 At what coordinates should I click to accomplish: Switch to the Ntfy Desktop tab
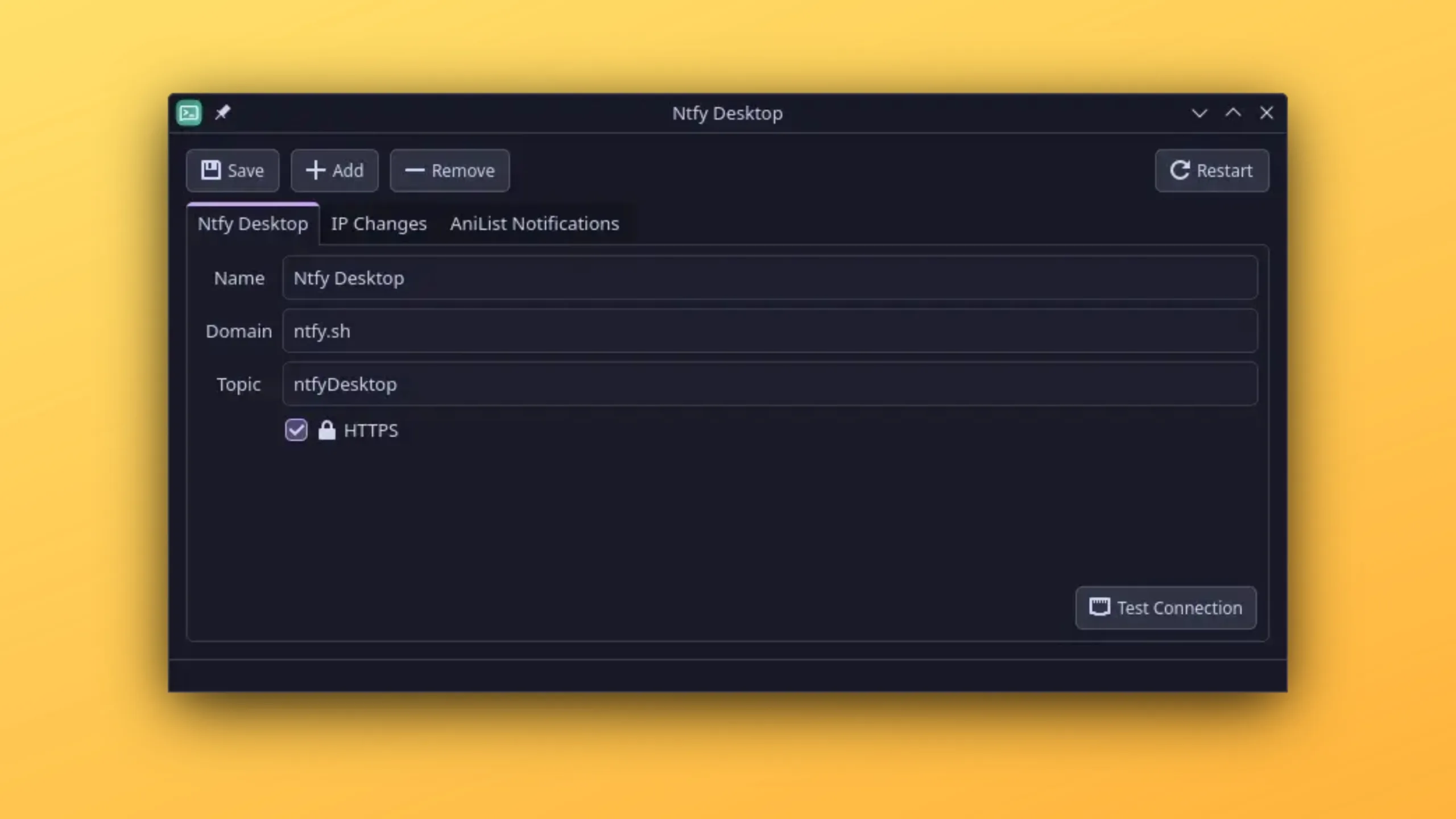(x=253, y=224)
